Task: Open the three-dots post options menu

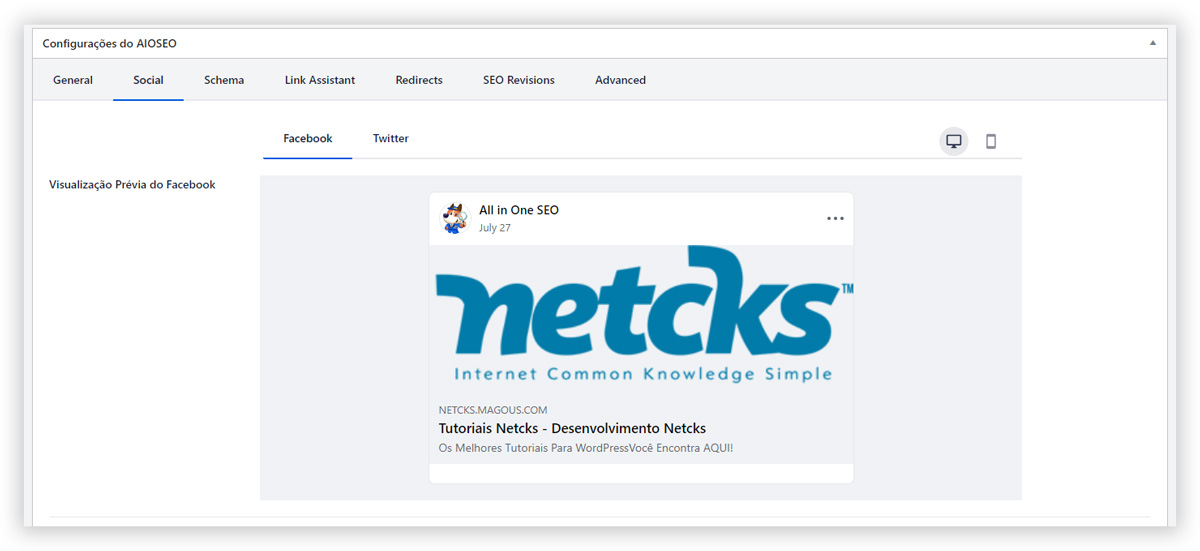Action: coord(835,219)
